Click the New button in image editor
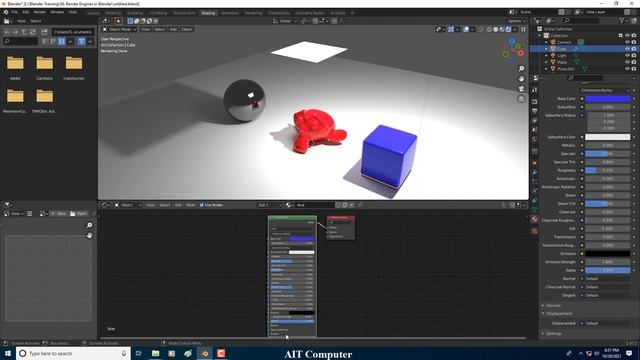The width and height of the screenshot is (640, 360). pyautogui.click(x=59, y=213)
